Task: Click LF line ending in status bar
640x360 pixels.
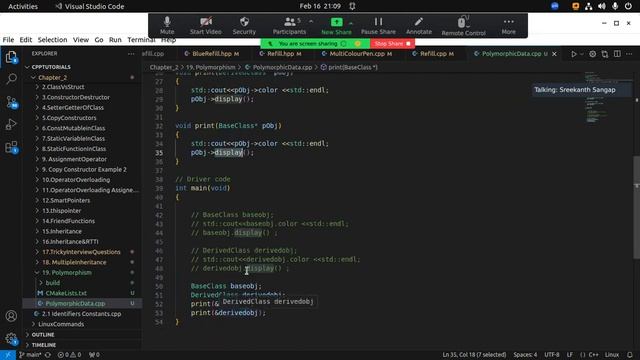Action: pyautogui.click(x=570, y=355)
